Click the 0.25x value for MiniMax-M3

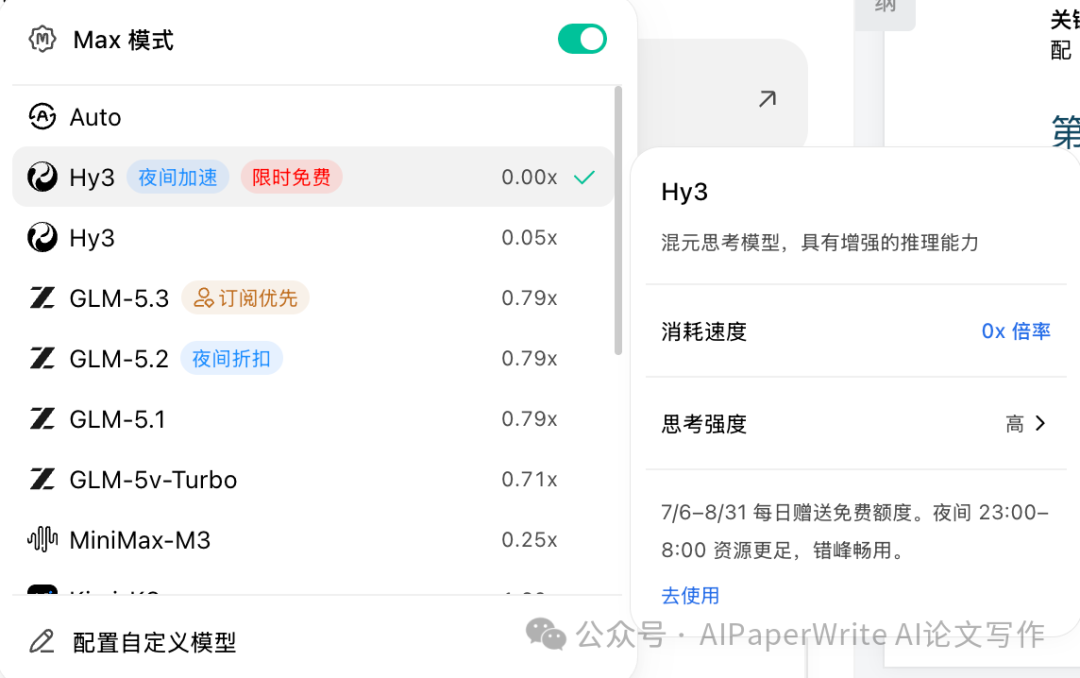tap(529, 540)
